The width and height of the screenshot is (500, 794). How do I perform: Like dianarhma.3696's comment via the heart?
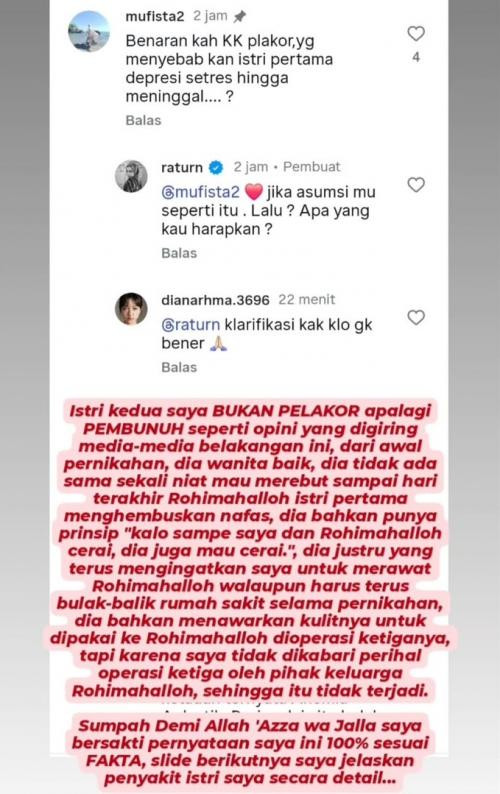[416, 317]
